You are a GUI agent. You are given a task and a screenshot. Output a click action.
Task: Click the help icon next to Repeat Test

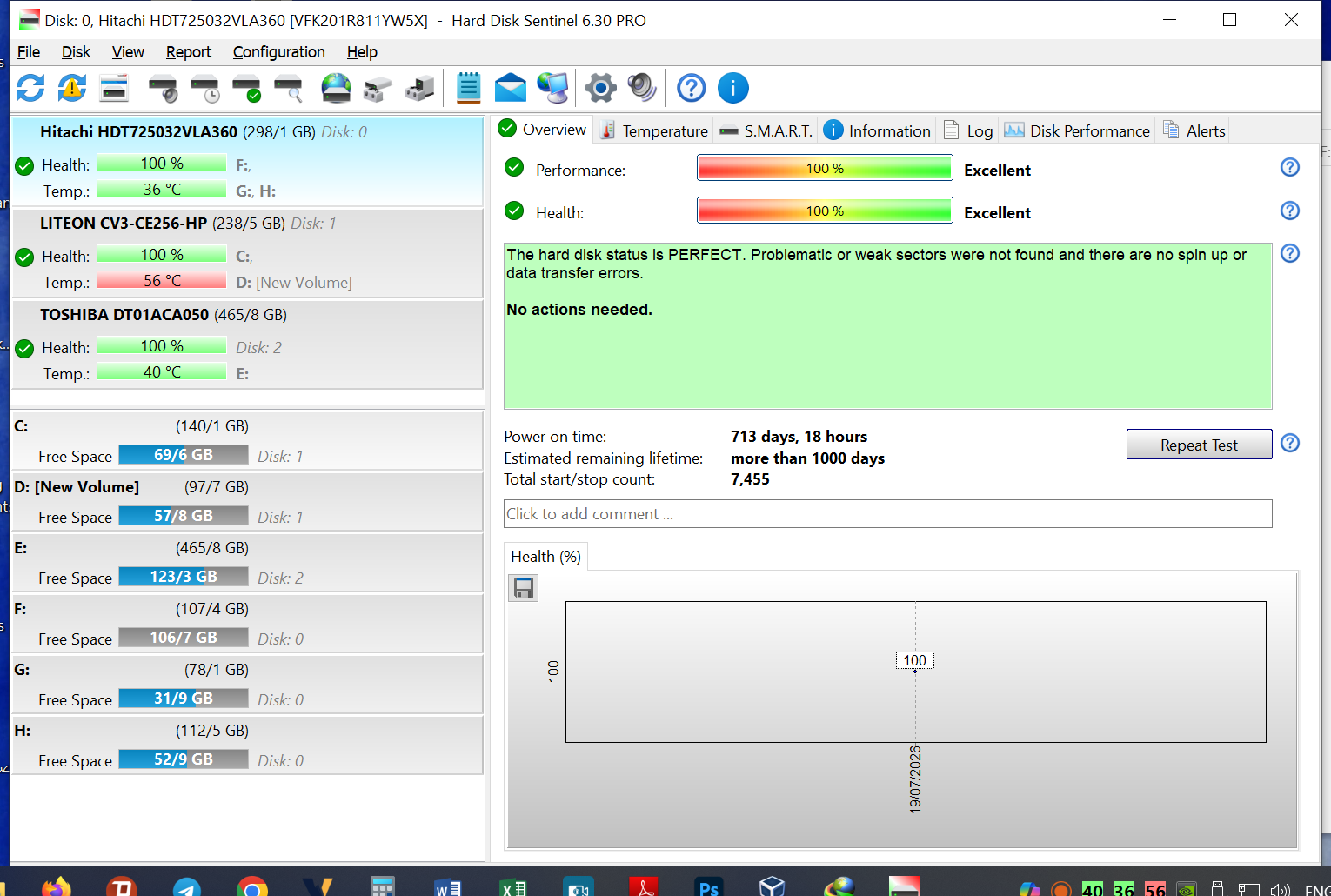(1290, 443)
